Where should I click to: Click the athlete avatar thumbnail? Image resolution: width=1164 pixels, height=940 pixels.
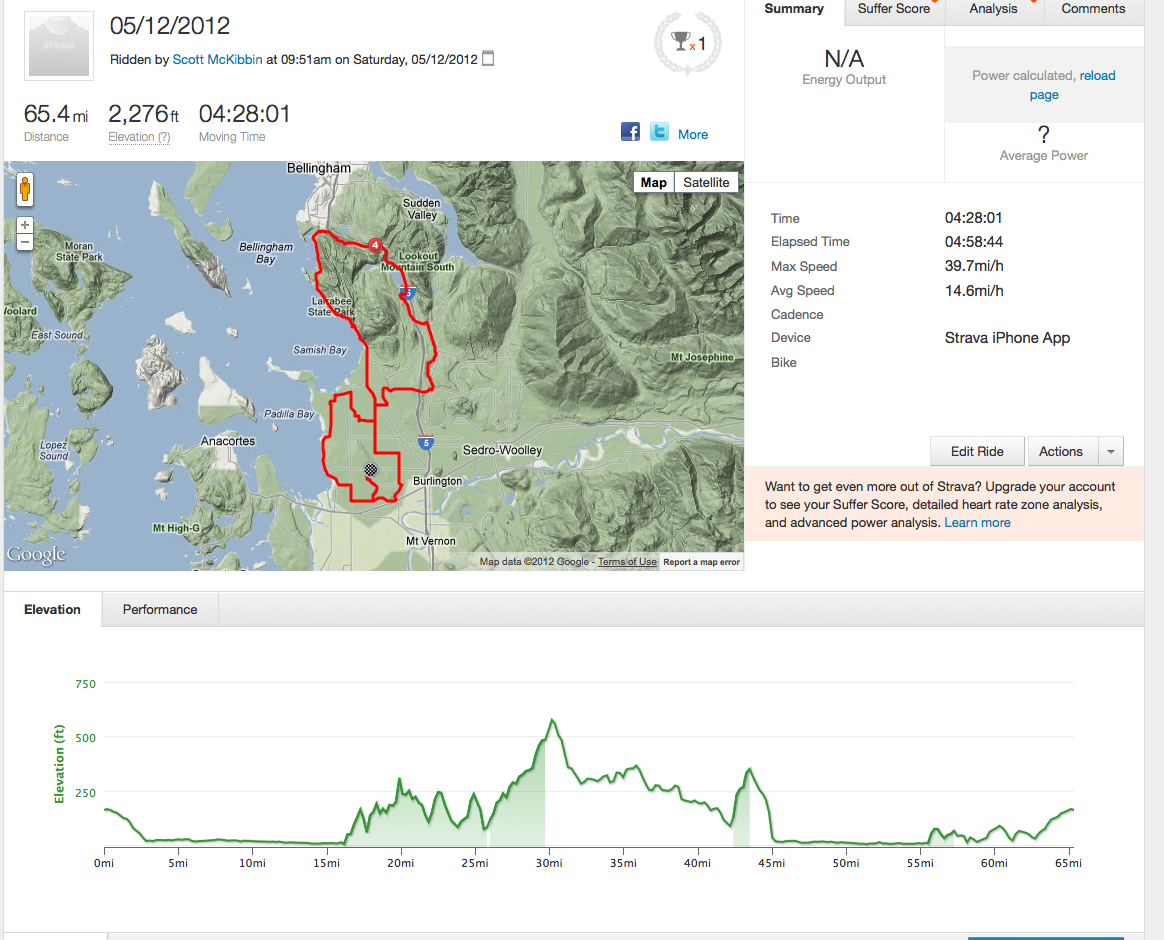point(58,45)
